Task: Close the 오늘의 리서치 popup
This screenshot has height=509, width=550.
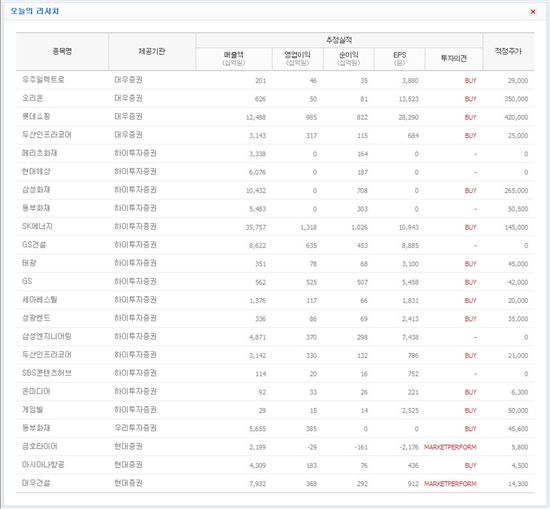Action: pyautogui.click(x=532, y=12)
